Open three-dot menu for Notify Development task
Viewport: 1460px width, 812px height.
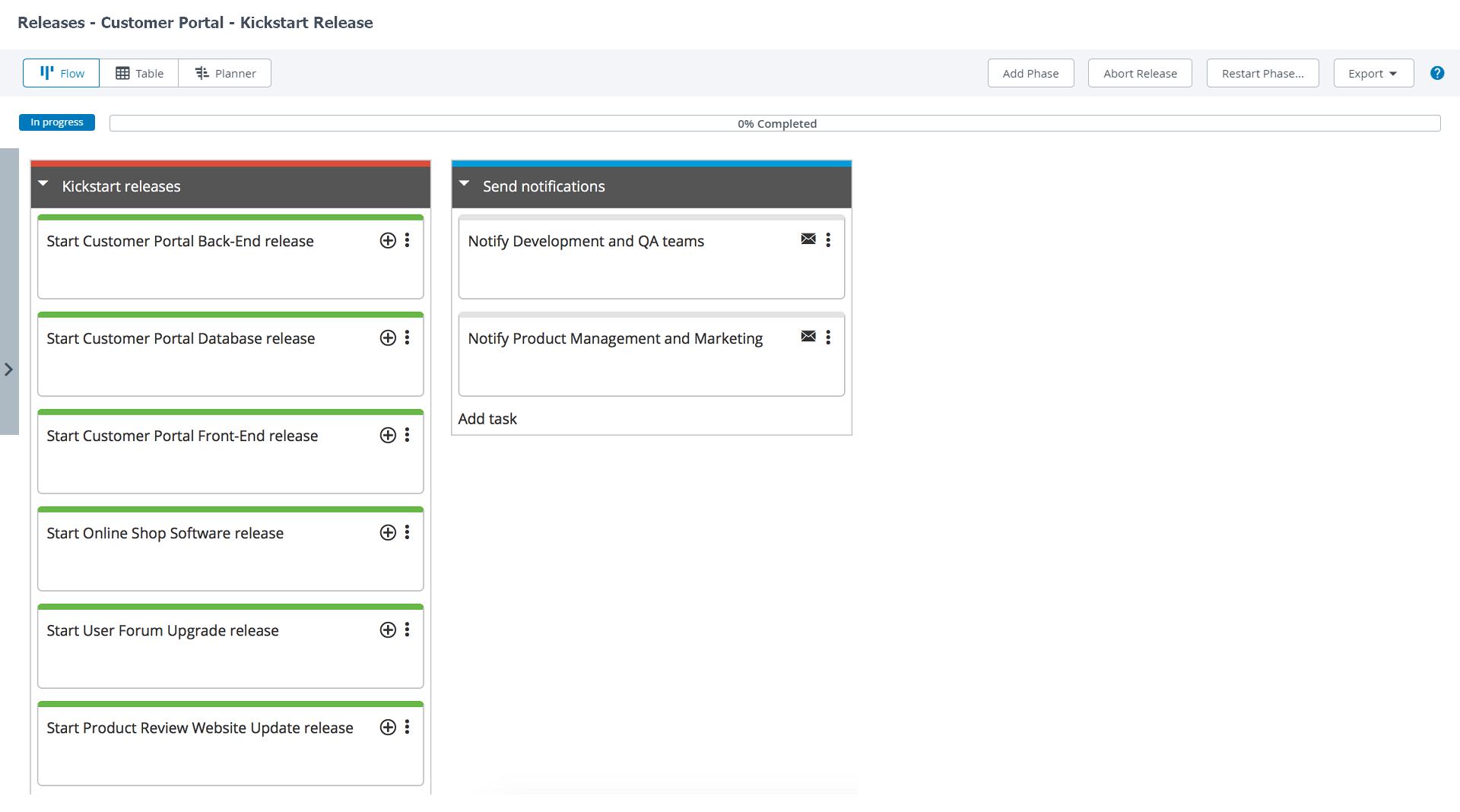coord(828,240)
